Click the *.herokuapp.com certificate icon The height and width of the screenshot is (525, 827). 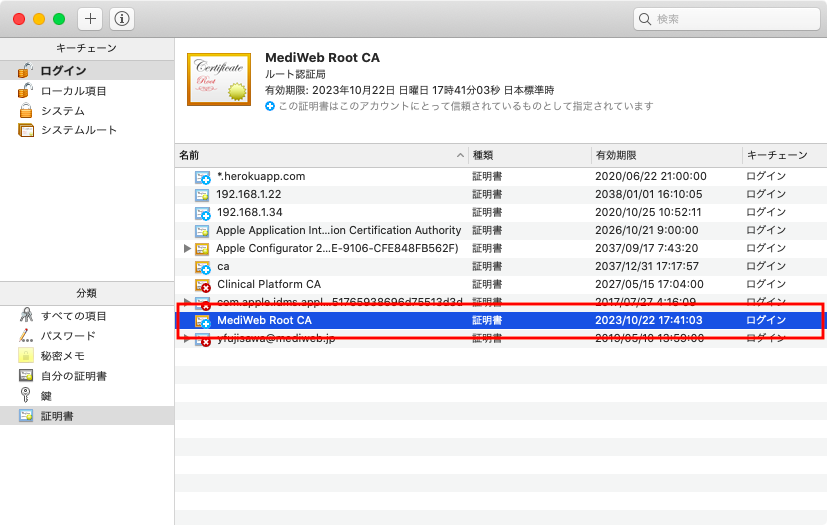(x=203, y=177)
